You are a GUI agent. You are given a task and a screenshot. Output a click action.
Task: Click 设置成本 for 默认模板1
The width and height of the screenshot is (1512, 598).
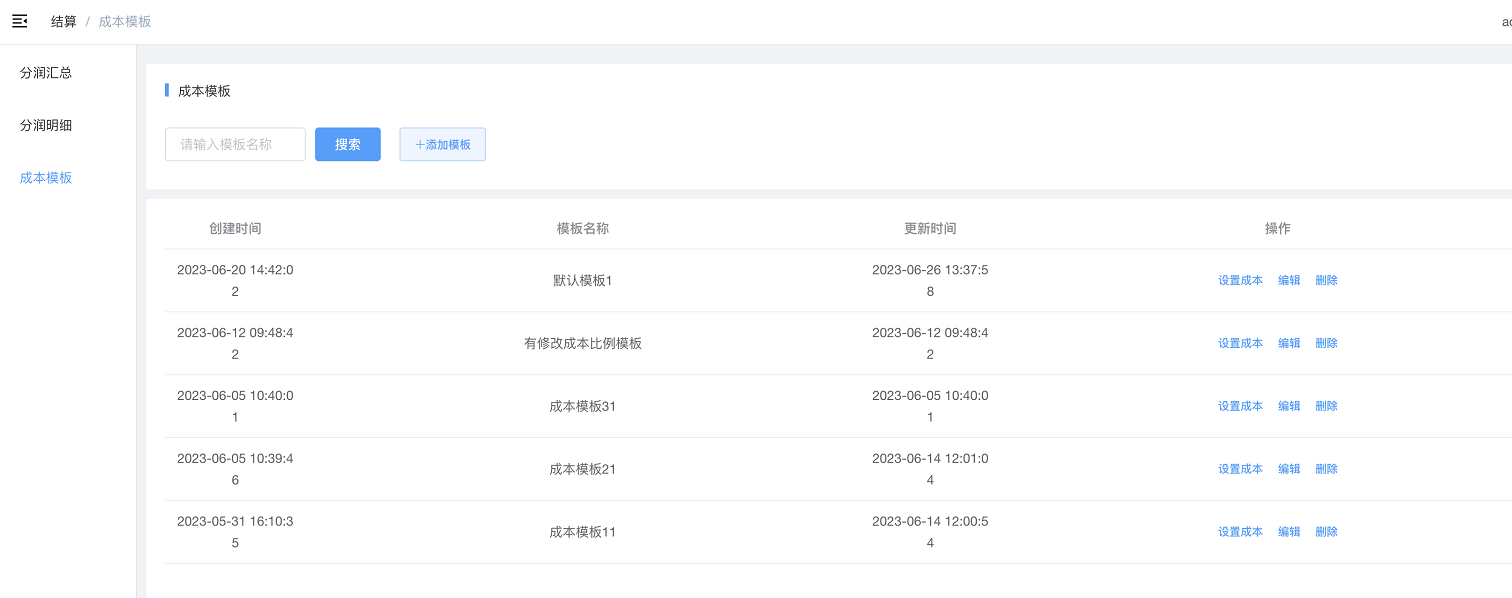(1240, 281)
